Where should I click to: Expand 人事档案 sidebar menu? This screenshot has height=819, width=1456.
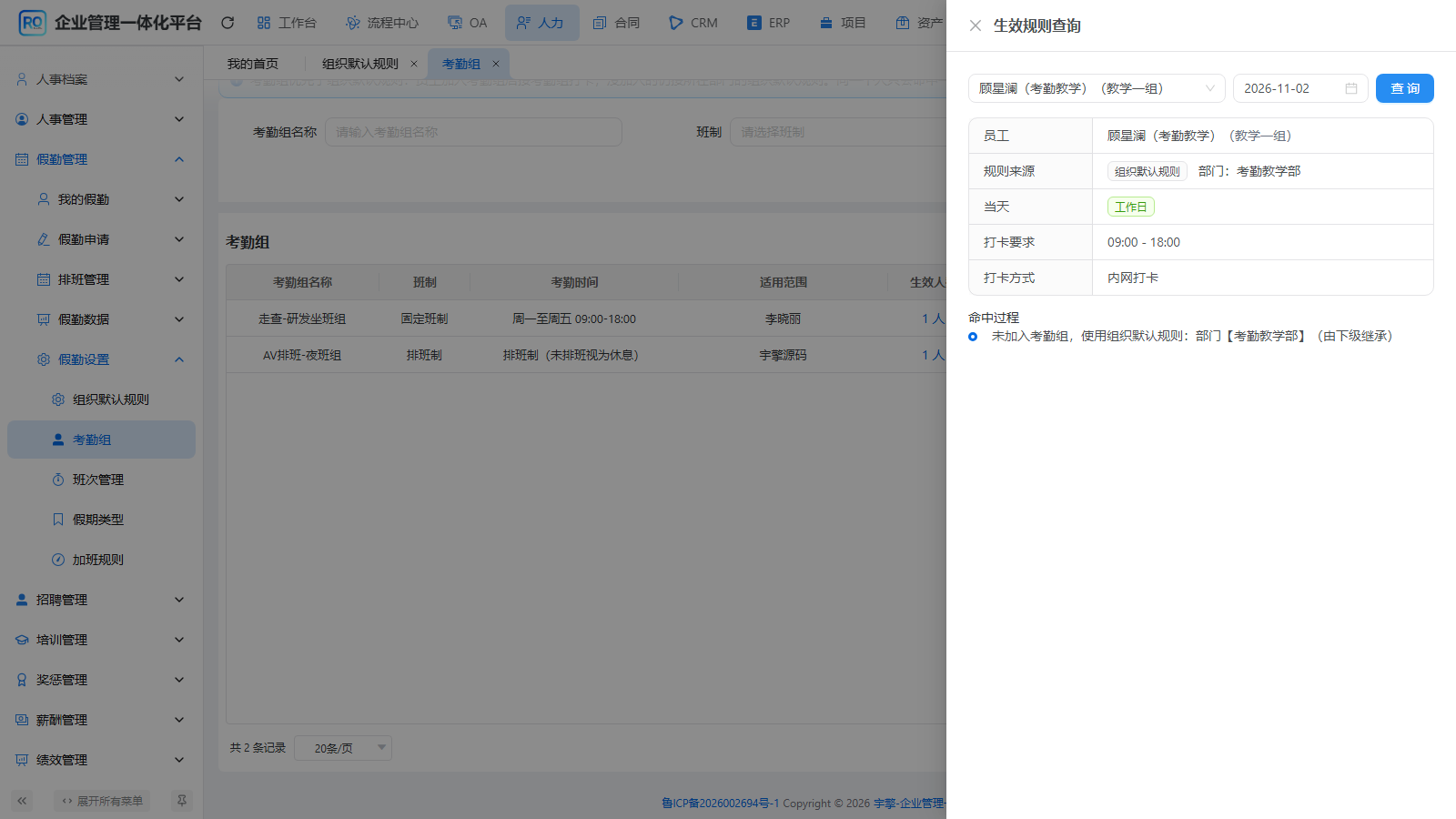point(101,79)
